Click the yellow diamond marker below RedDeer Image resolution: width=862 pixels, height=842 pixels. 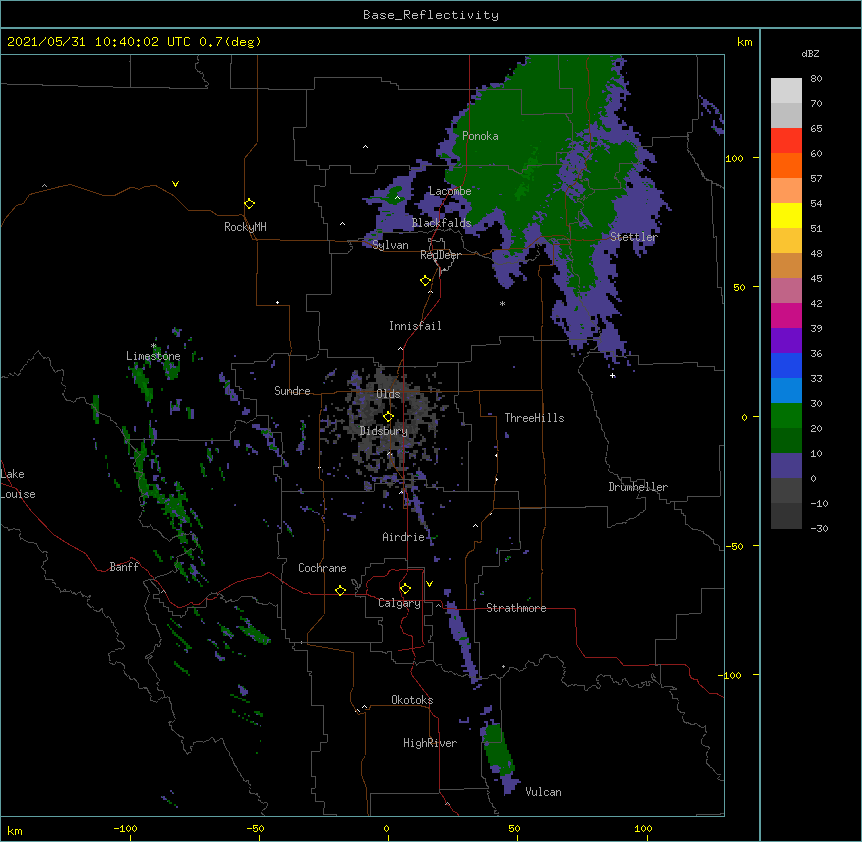(426, 281)
